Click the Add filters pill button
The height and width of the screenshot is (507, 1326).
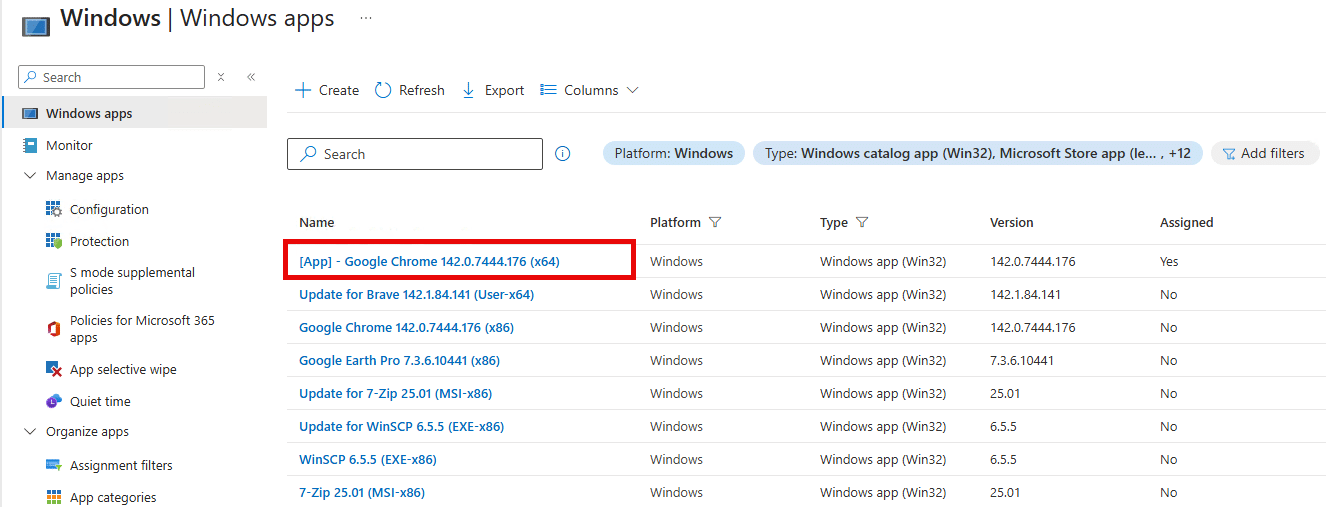click(x=1264, y=153)
